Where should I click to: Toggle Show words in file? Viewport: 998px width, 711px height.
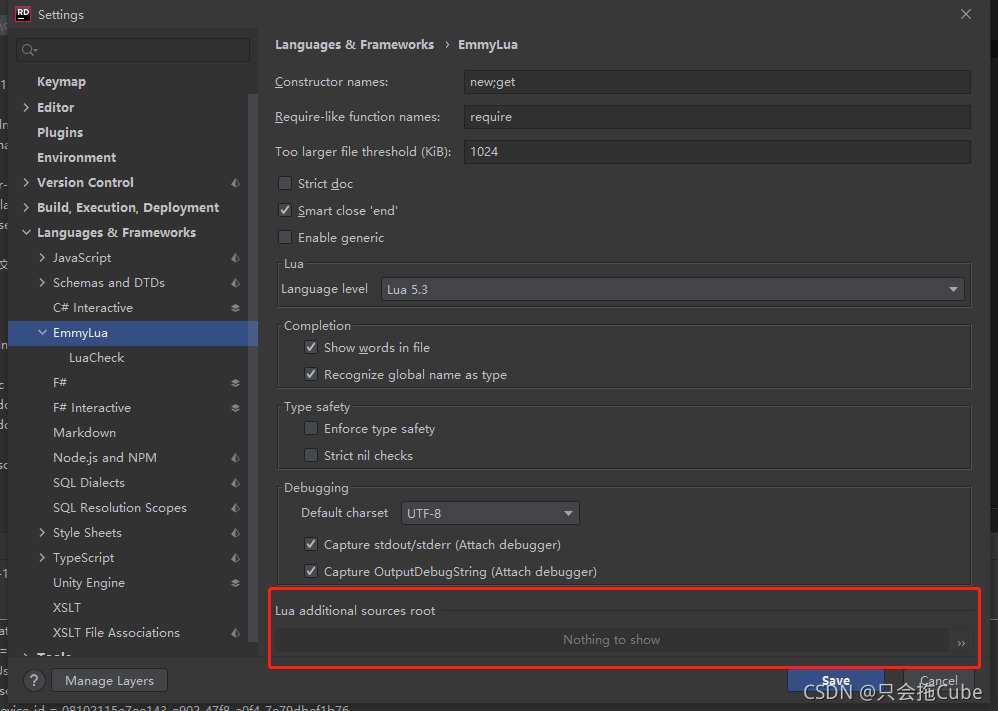point(311,348)
